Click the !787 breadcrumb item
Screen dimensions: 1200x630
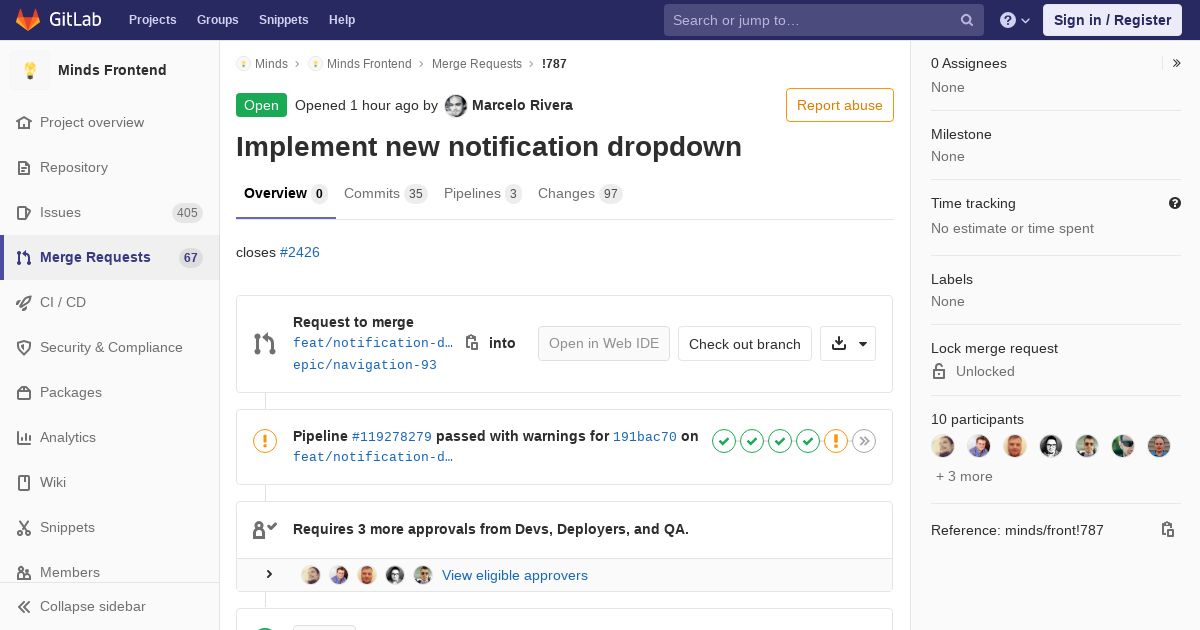(554, 64)
